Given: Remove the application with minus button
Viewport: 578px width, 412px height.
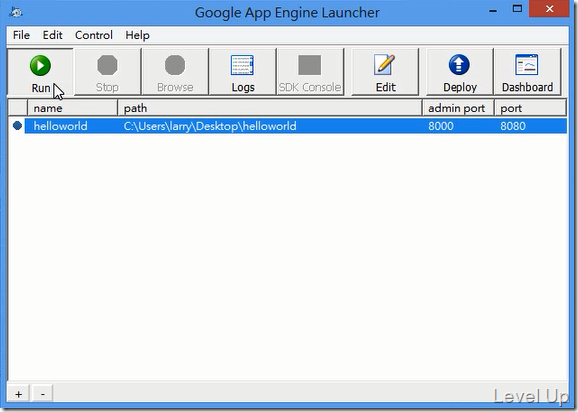Looking at the screenshot, I should [x=43, y=394].
